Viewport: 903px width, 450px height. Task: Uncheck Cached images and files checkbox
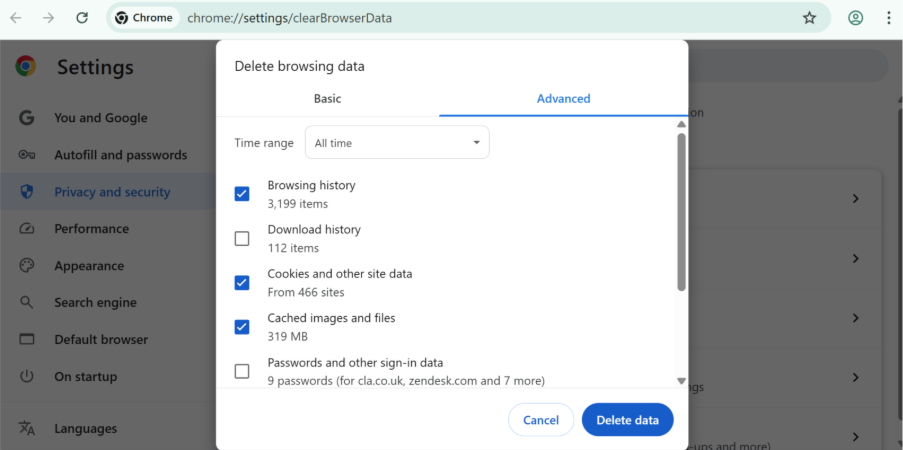242,327
